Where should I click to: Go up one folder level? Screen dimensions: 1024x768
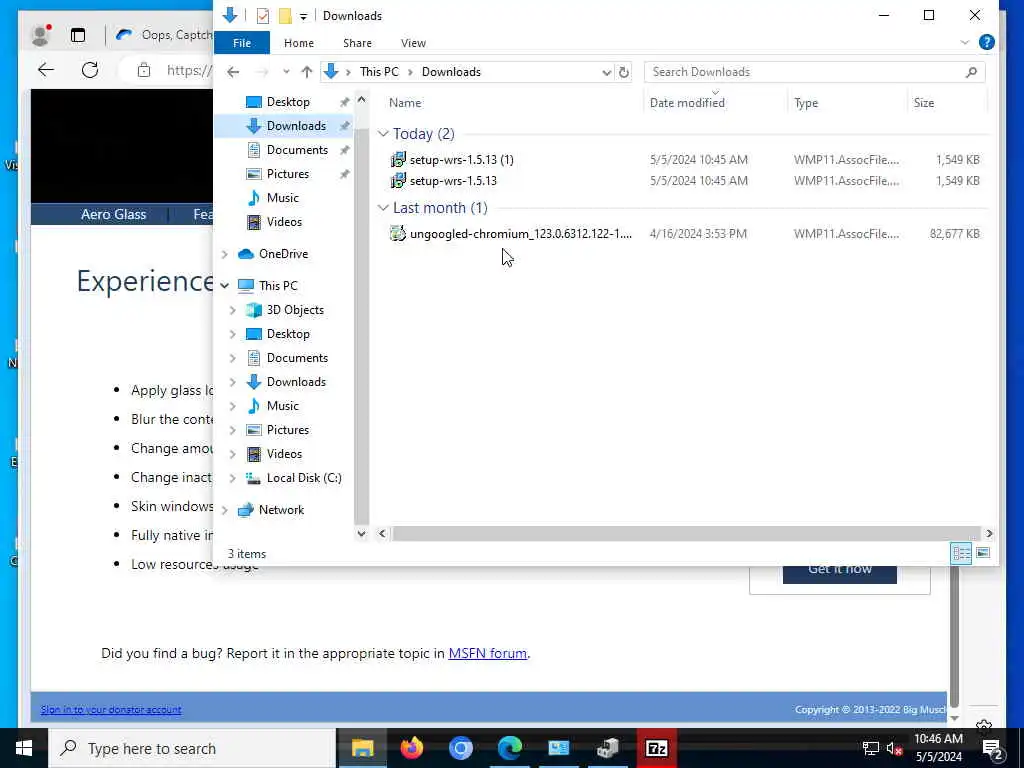(306, 72)
